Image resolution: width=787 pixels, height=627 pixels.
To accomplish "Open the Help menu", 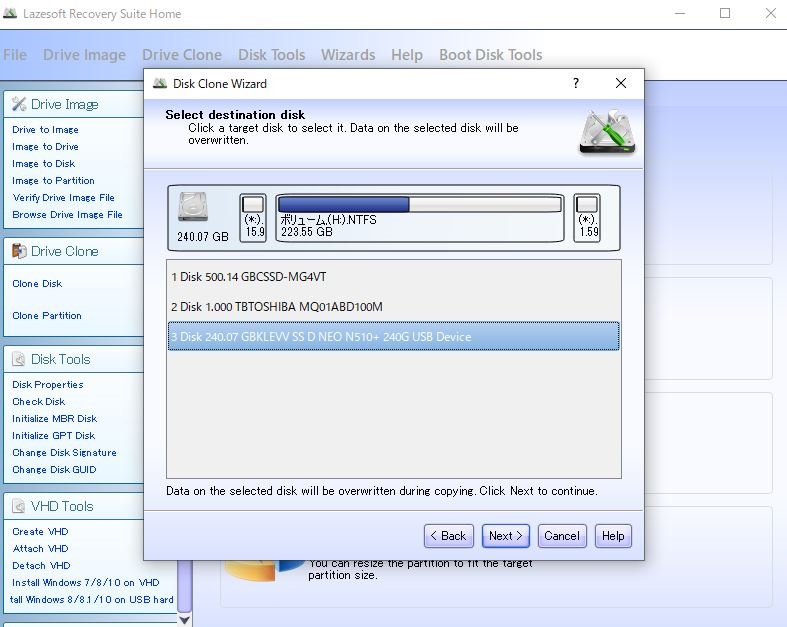I will [x=407, y=55].
